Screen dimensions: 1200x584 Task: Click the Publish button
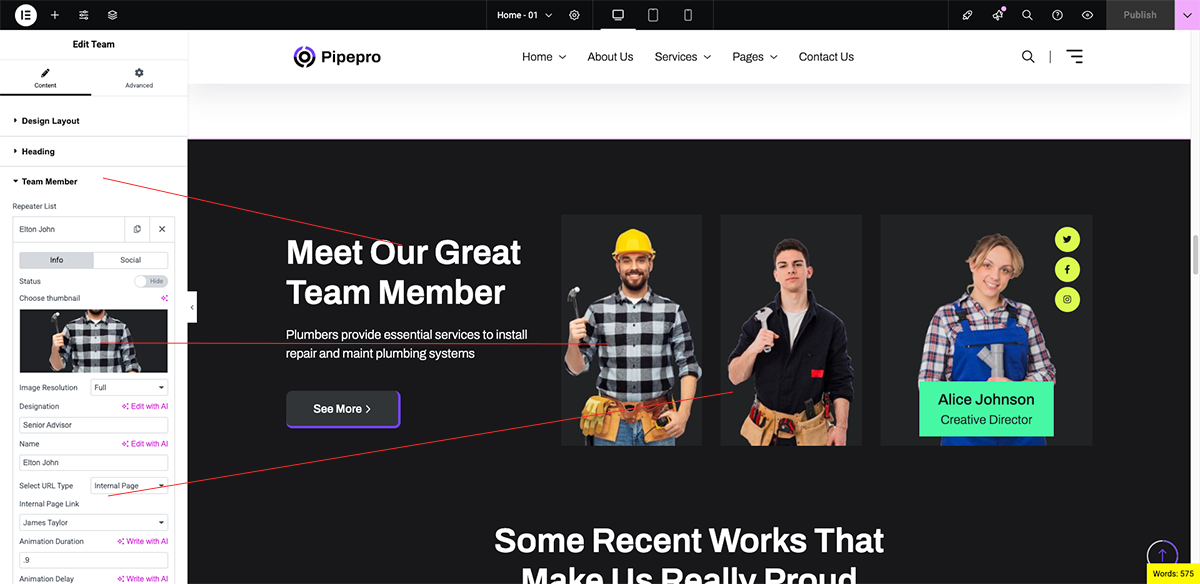1139,15
